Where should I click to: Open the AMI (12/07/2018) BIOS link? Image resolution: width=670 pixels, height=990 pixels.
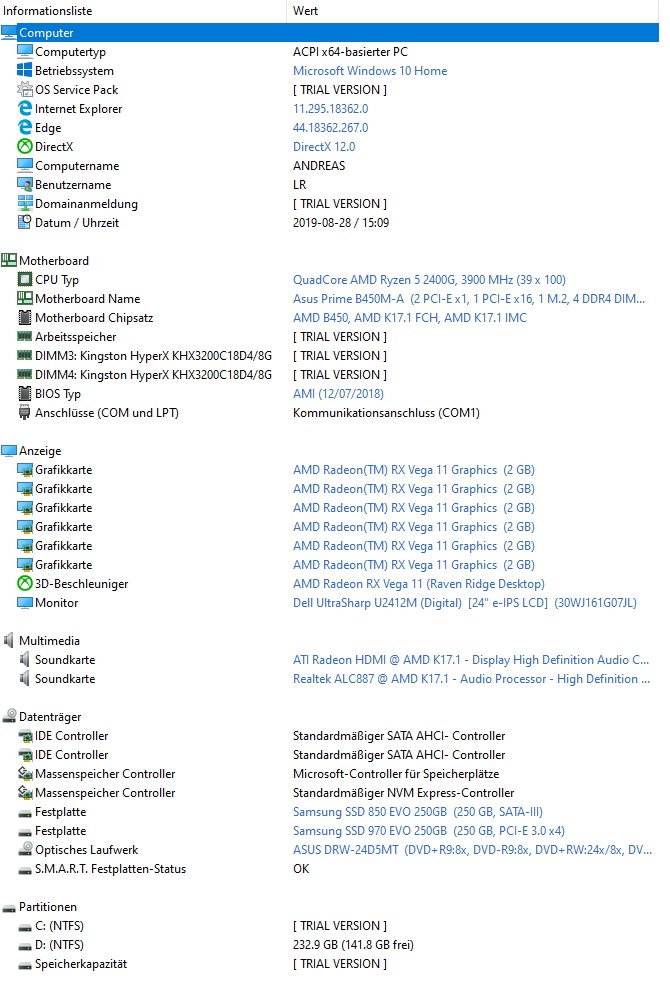(338, 393)
